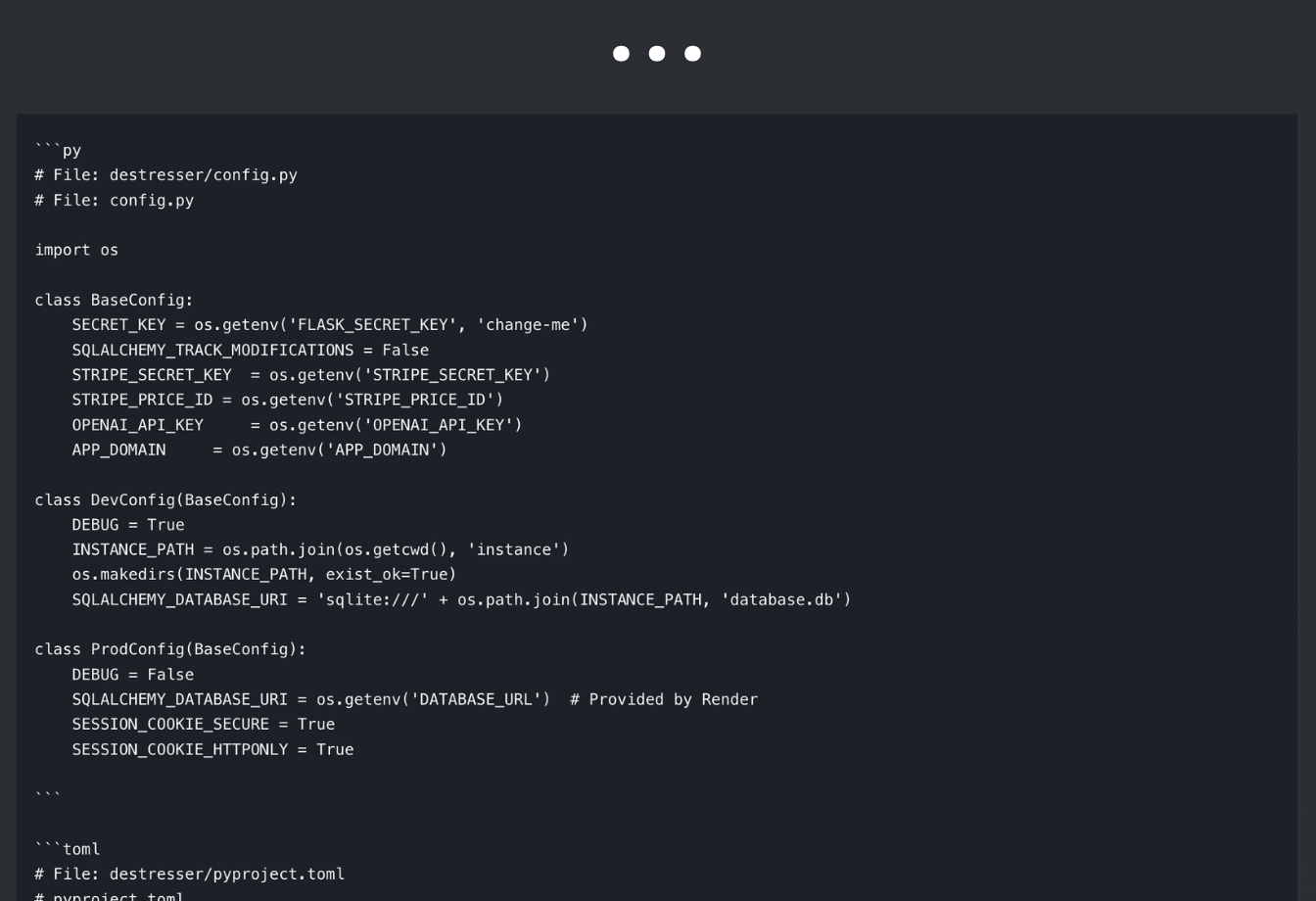Click the DATABASE_URL getenv assignment
The height and width of the screenshot is (901, 1316).
[311, 699]
